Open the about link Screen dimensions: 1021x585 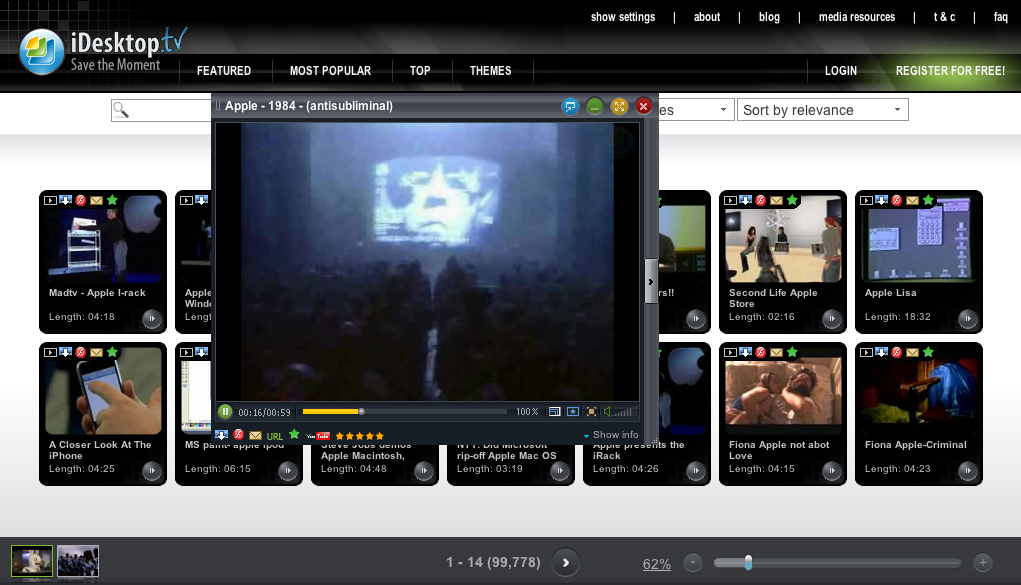point(706,17)
